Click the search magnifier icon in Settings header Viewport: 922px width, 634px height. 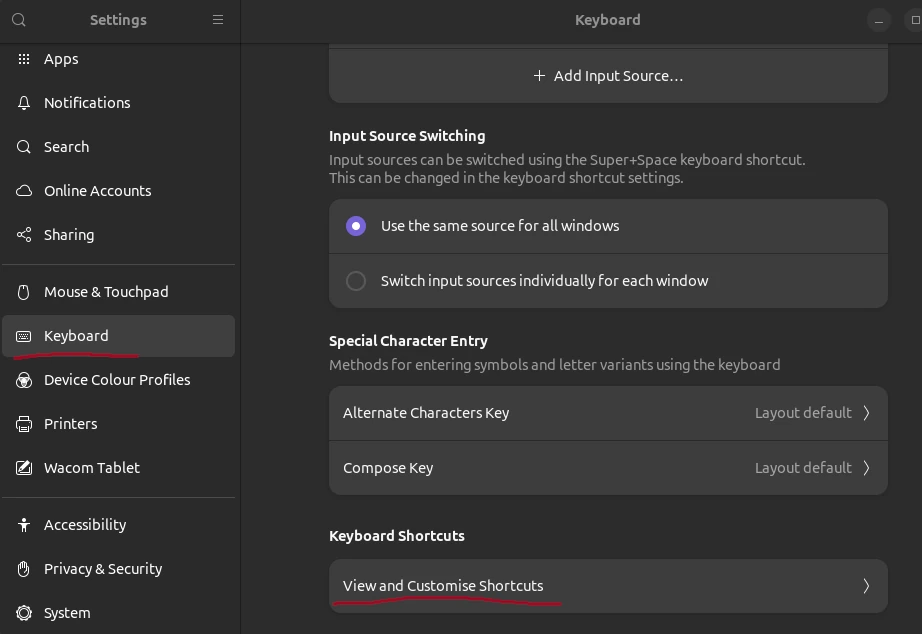point(19,20)
